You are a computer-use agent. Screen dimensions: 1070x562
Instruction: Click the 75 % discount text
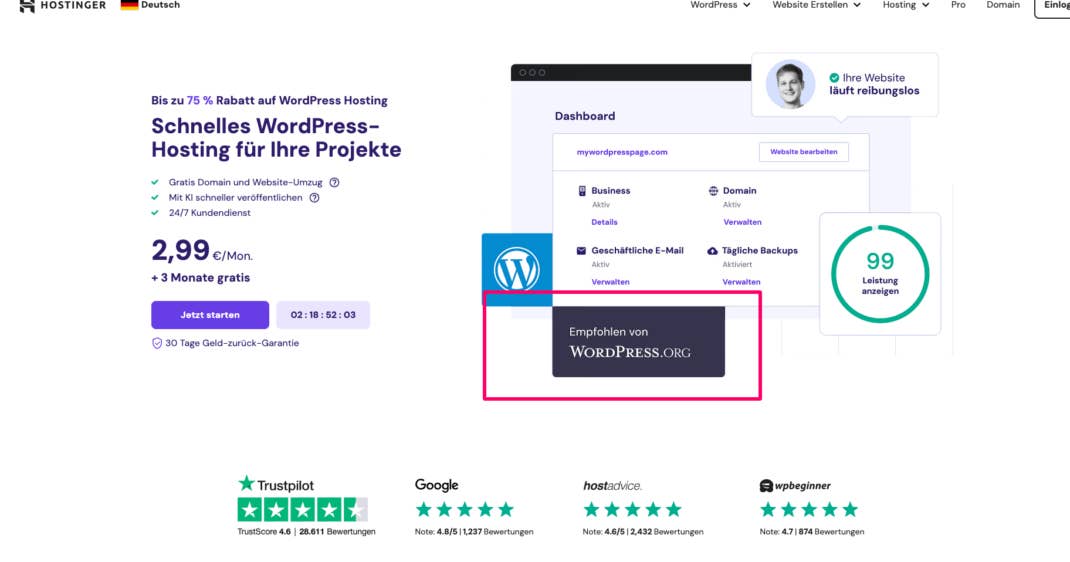pyautogui.click(x=200, y=100)
